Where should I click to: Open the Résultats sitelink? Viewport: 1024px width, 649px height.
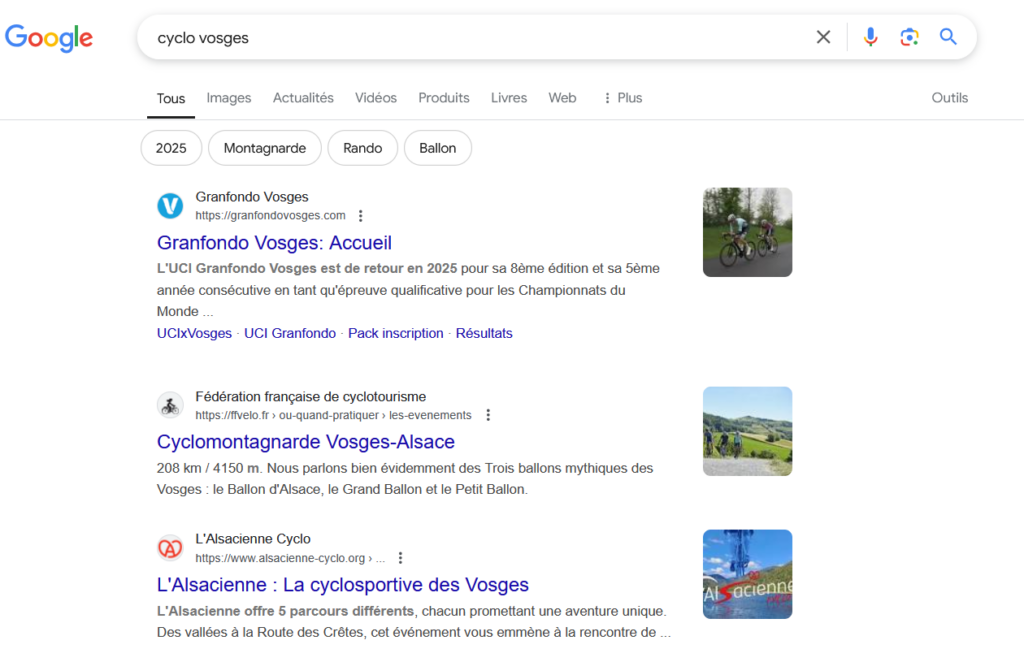coord(484,333)
